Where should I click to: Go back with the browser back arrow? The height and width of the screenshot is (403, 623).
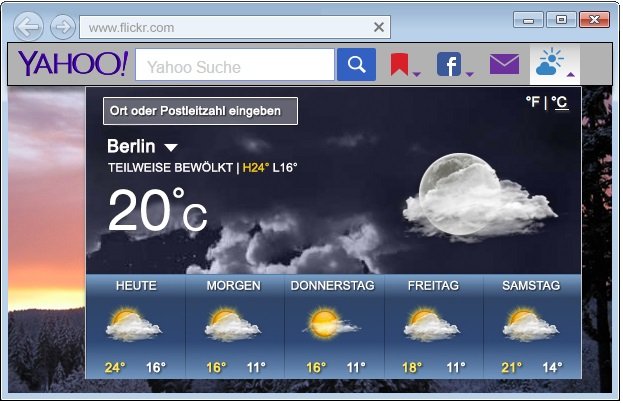tap(28, 27)
